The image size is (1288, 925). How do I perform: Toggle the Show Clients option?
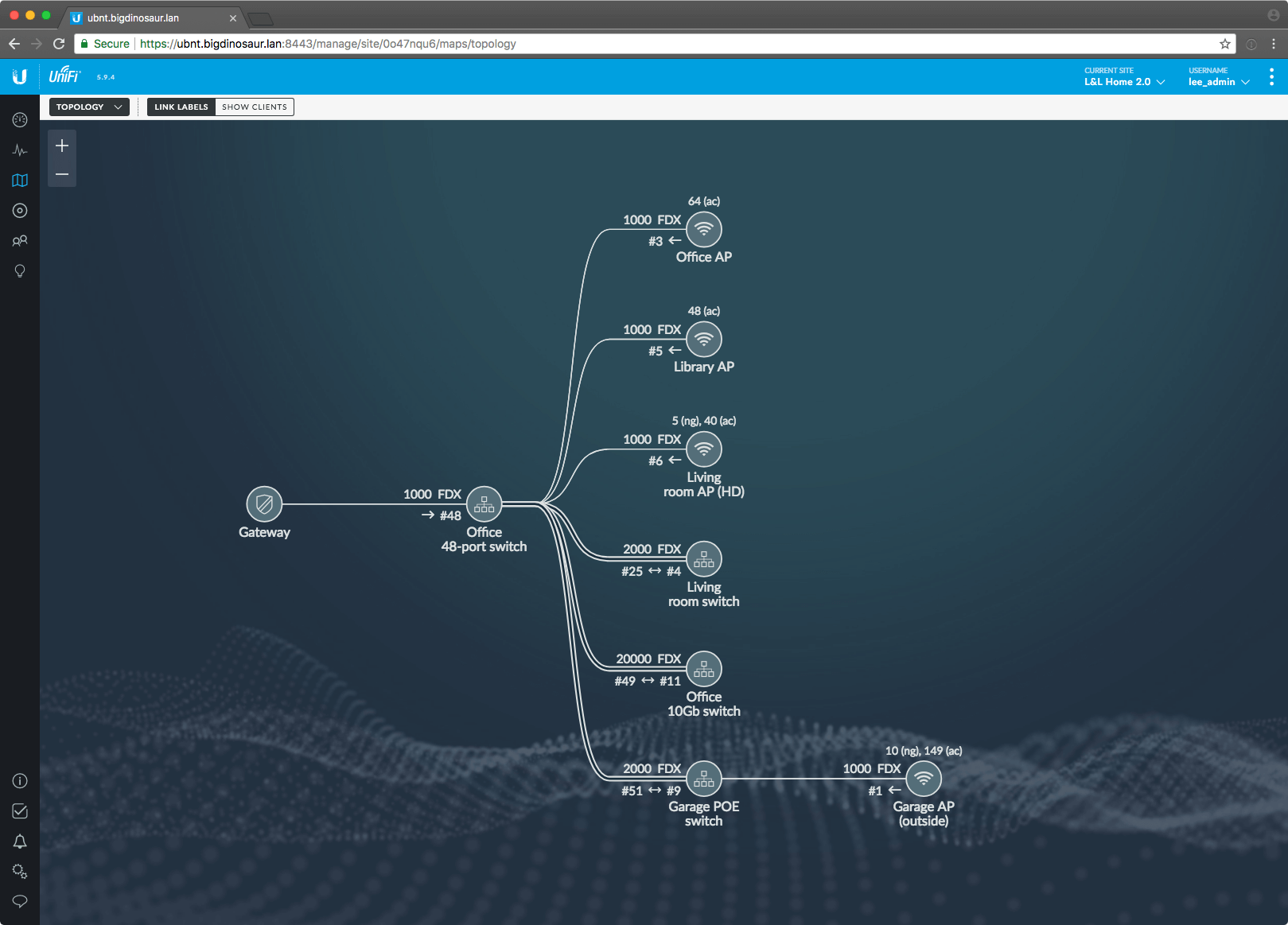tap(255, 107)
